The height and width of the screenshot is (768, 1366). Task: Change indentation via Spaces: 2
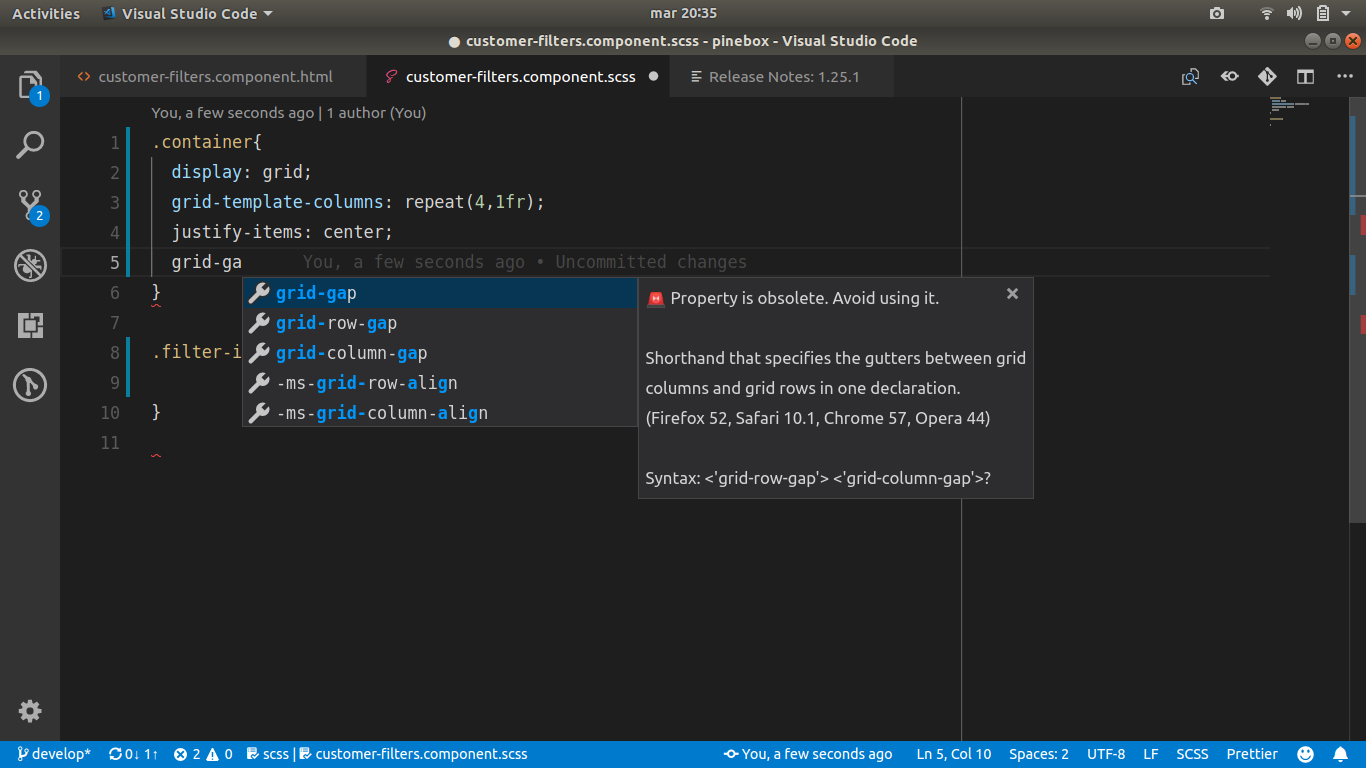(x=1038, y=754)
